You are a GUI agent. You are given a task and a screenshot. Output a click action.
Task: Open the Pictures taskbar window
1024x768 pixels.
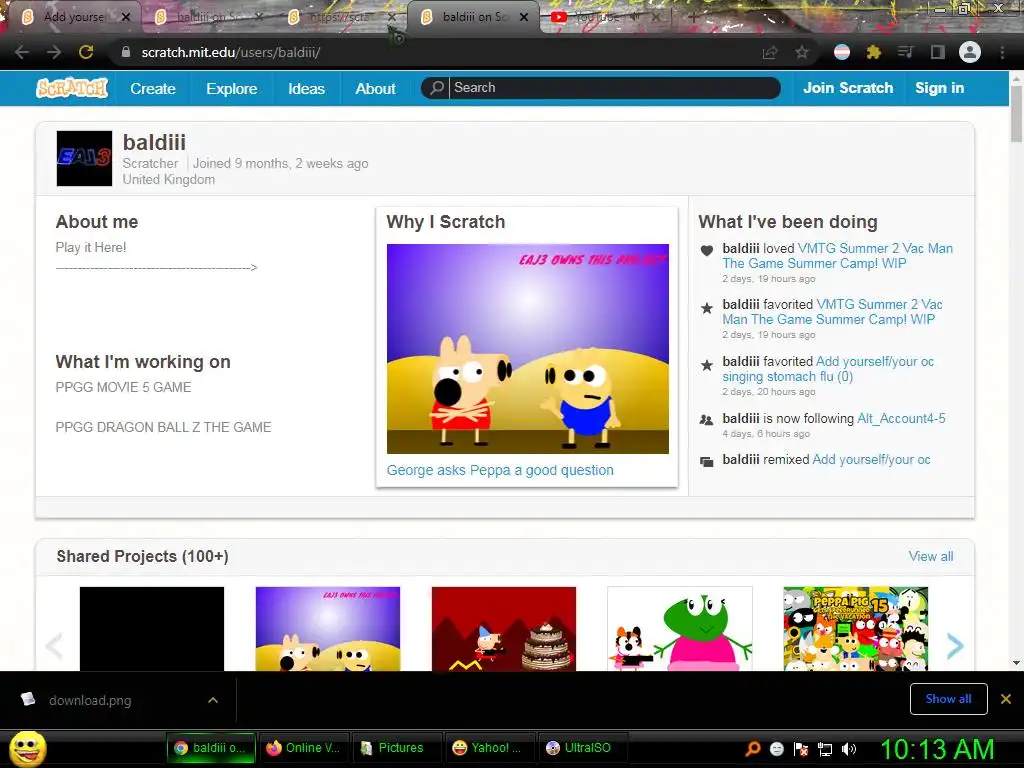(396, 748)
